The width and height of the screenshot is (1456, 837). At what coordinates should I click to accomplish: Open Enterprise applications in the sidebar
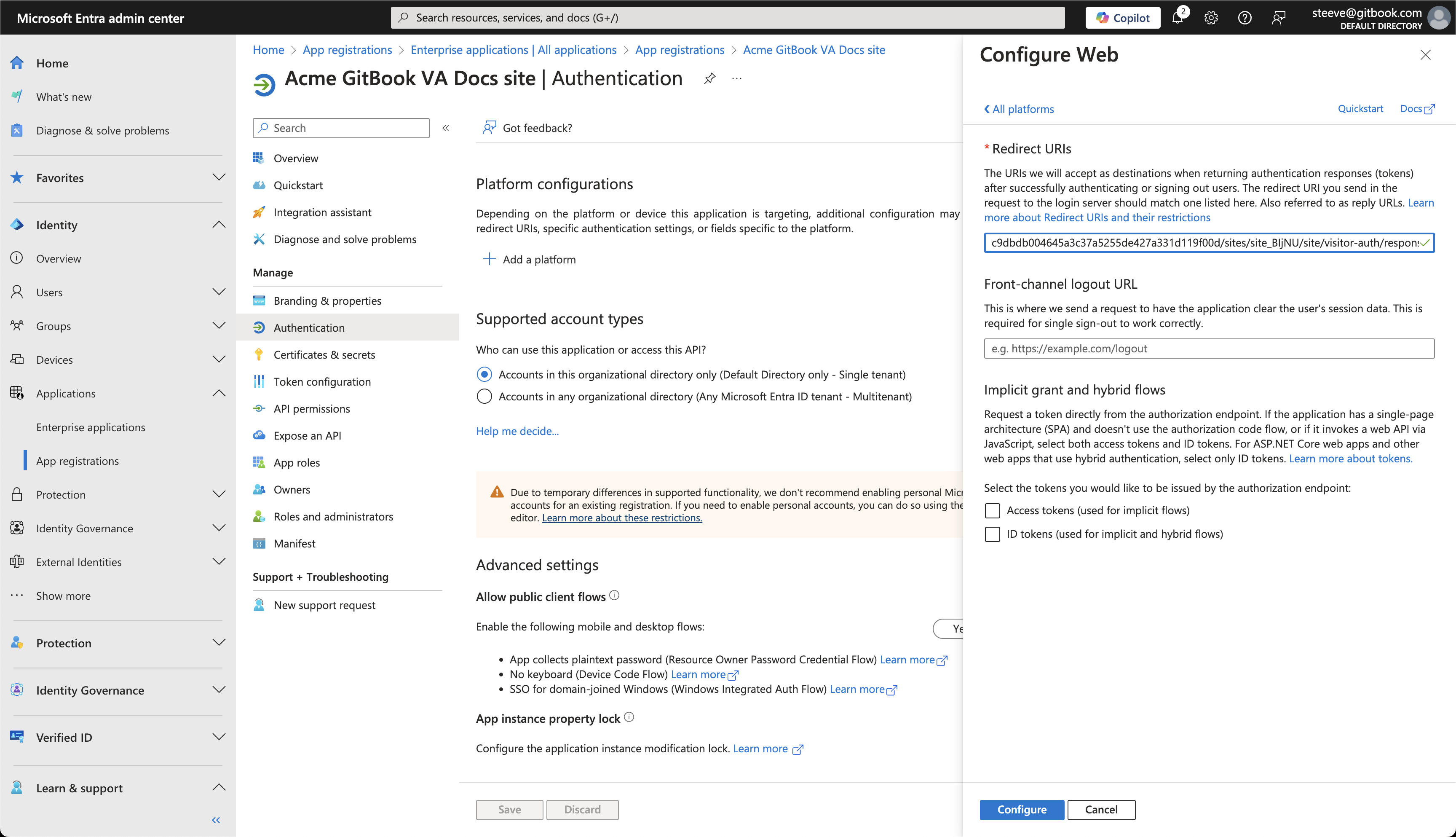[91, 427]
